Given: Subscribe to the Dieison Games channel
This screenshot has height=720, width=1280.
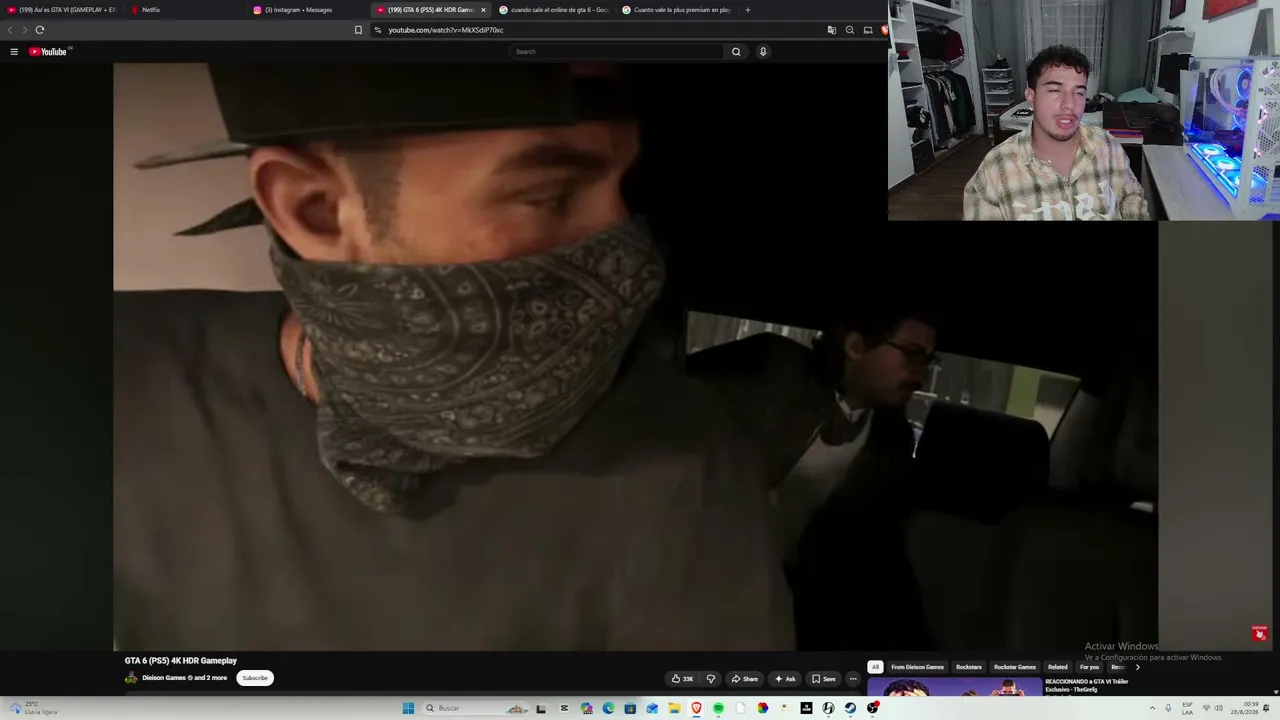Looking at the screenshot, I should [255, 678].
